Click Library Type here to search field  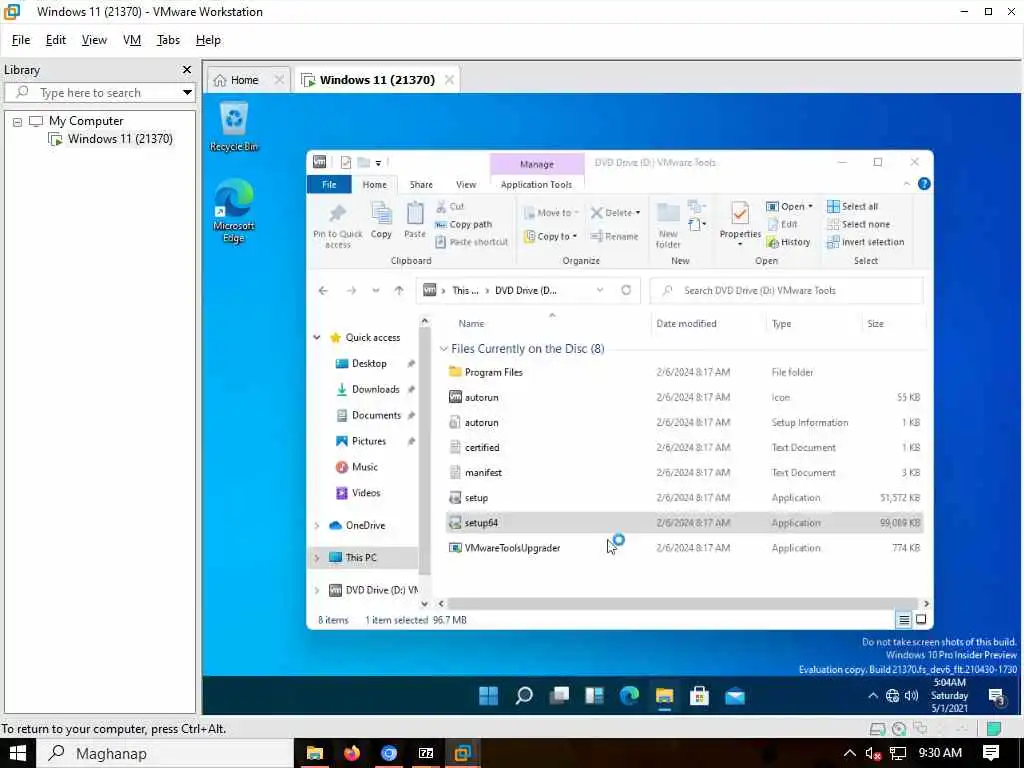coord(99,93)
